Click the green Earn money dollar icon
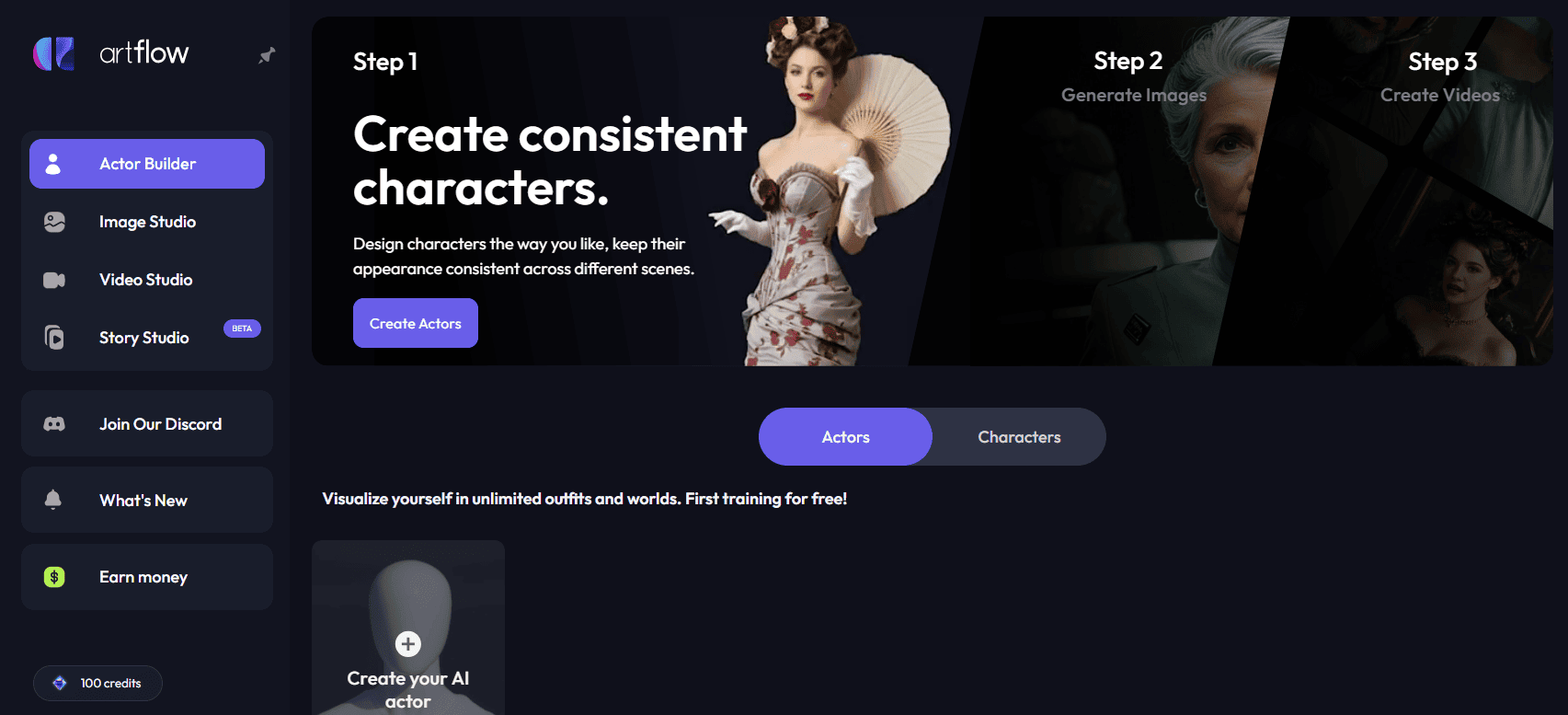Image resolution: width=1568 pixels, height=715 pixels. 54,577
